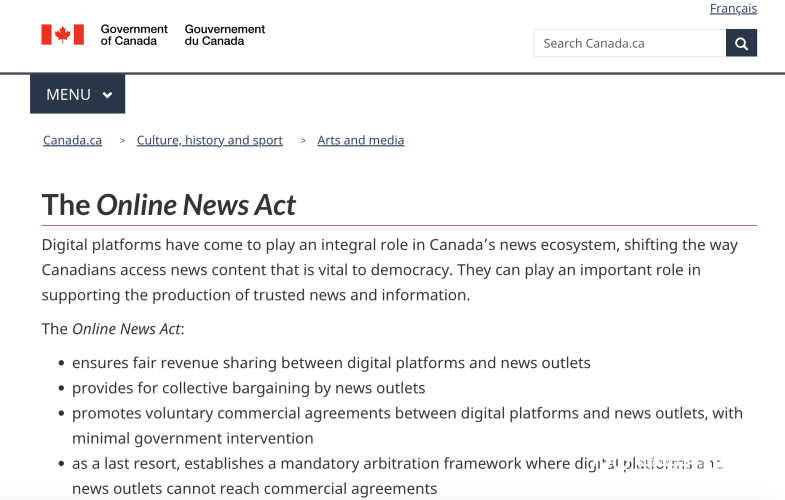The height and width of the screenshot is (500, 785).
Task: Focus the Search Canada.ca input field
Action: (x=630, y=43)
